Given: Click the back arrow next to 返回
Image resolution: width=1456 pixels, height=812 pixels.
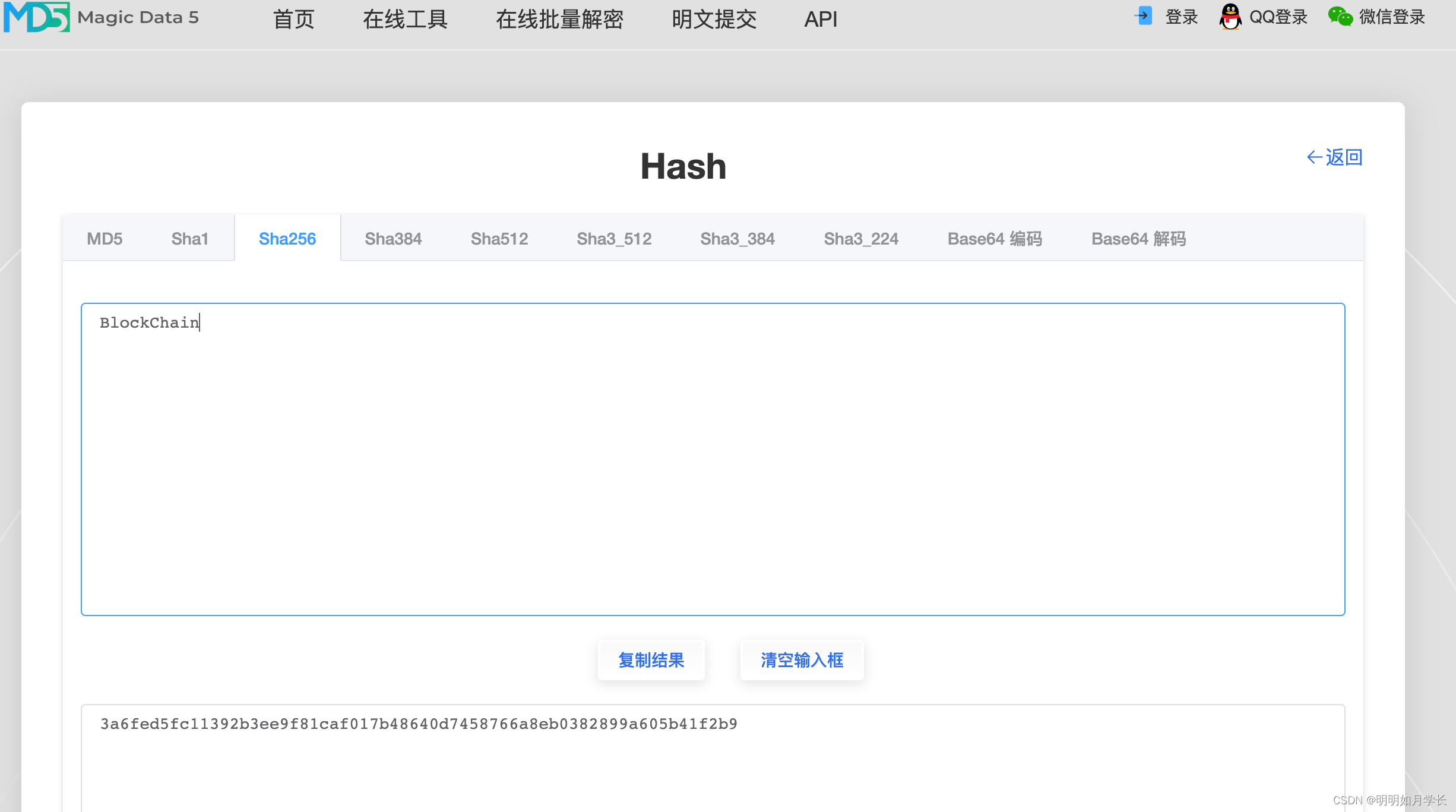Looking at the screenshot, I should point(1313,157).
